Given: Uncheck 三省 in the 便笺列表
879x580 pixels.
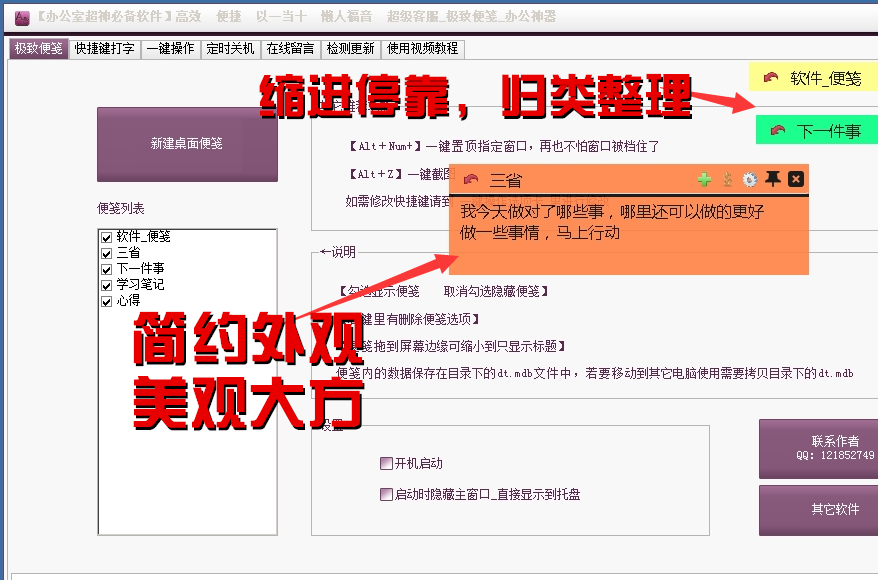Looking at the screenshot, I should 105,253.
